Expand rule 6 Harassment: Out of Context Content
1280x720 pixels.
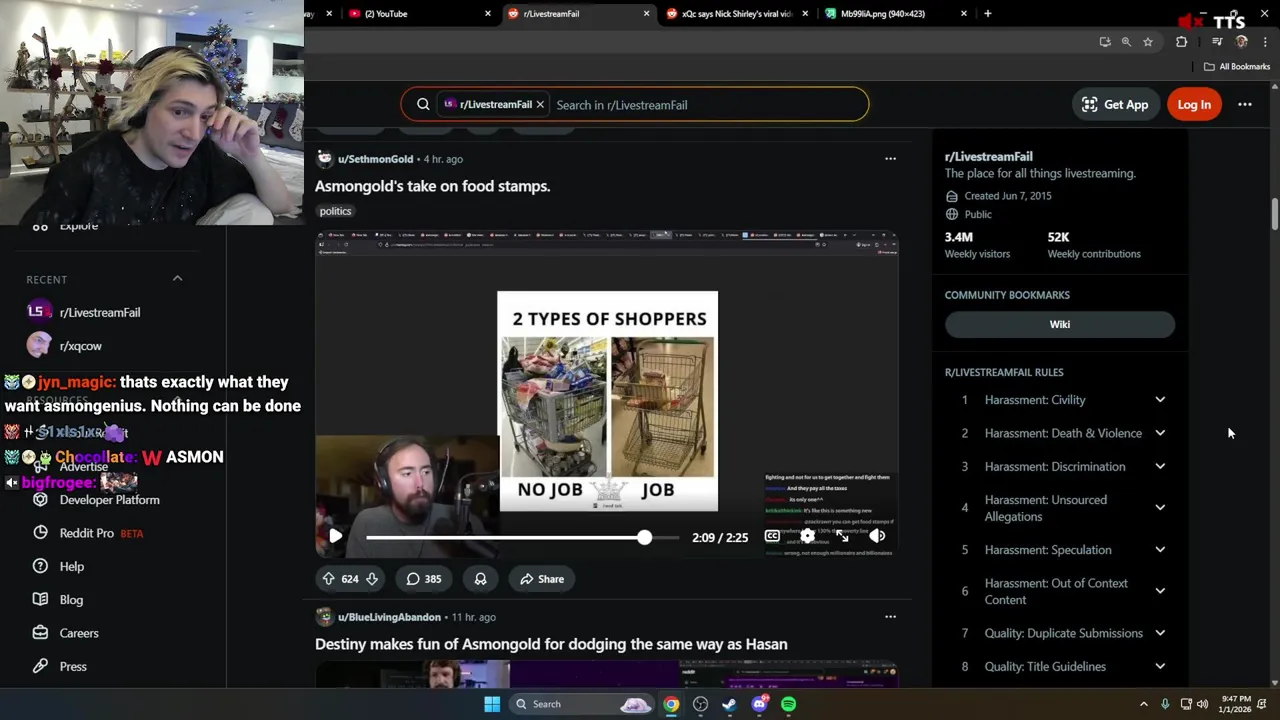1160,591
